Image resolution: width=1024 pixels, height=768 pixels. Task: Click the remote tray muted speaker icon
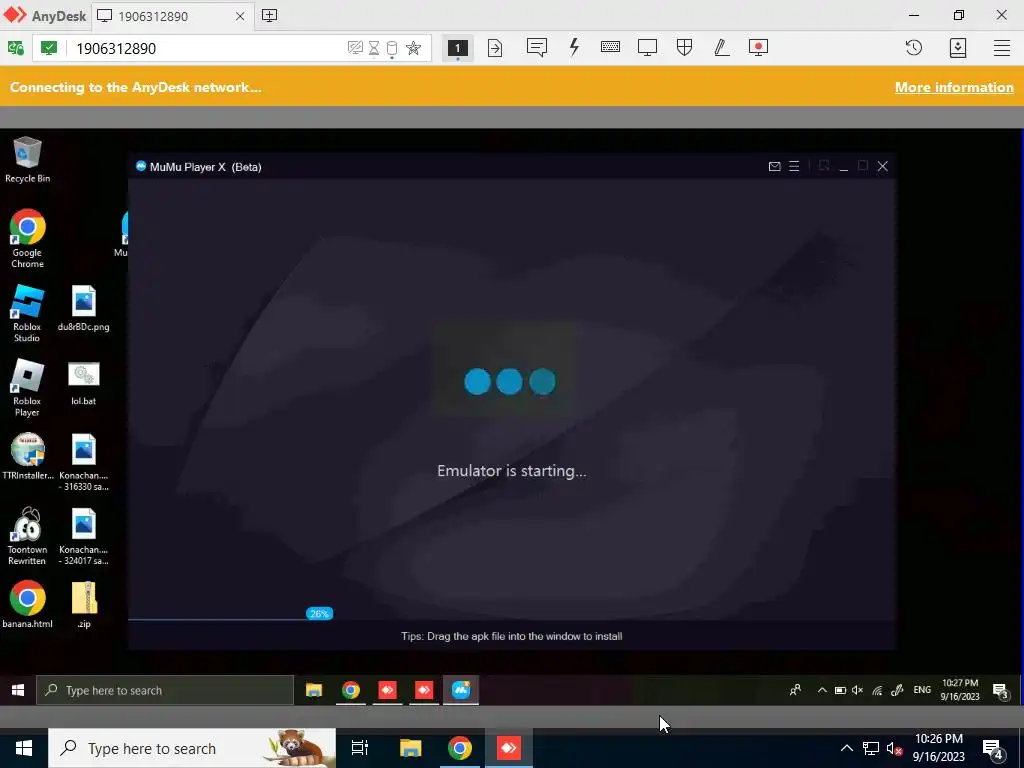pos(857,690)
